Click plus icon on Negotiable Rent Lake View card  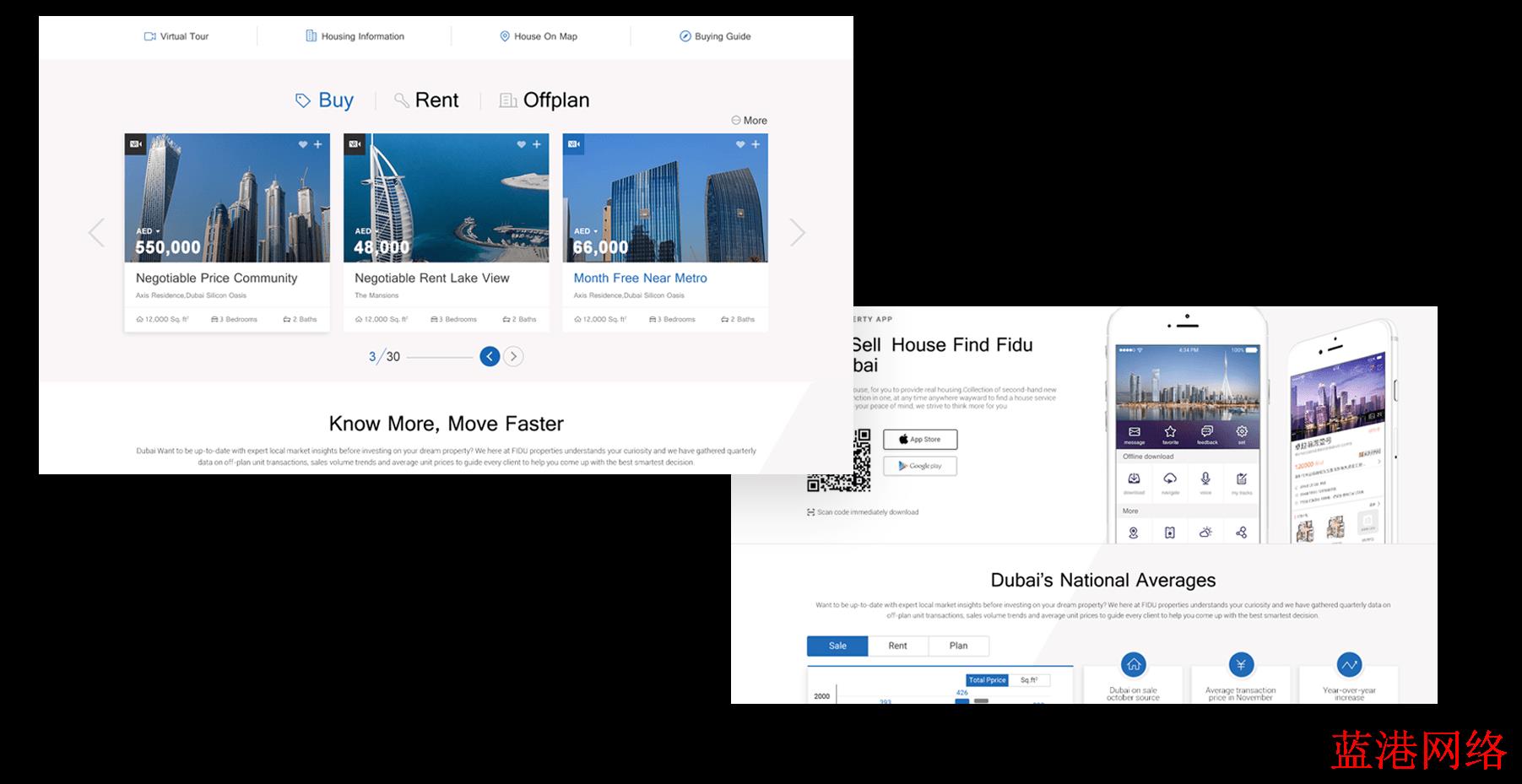pos(537,144)
